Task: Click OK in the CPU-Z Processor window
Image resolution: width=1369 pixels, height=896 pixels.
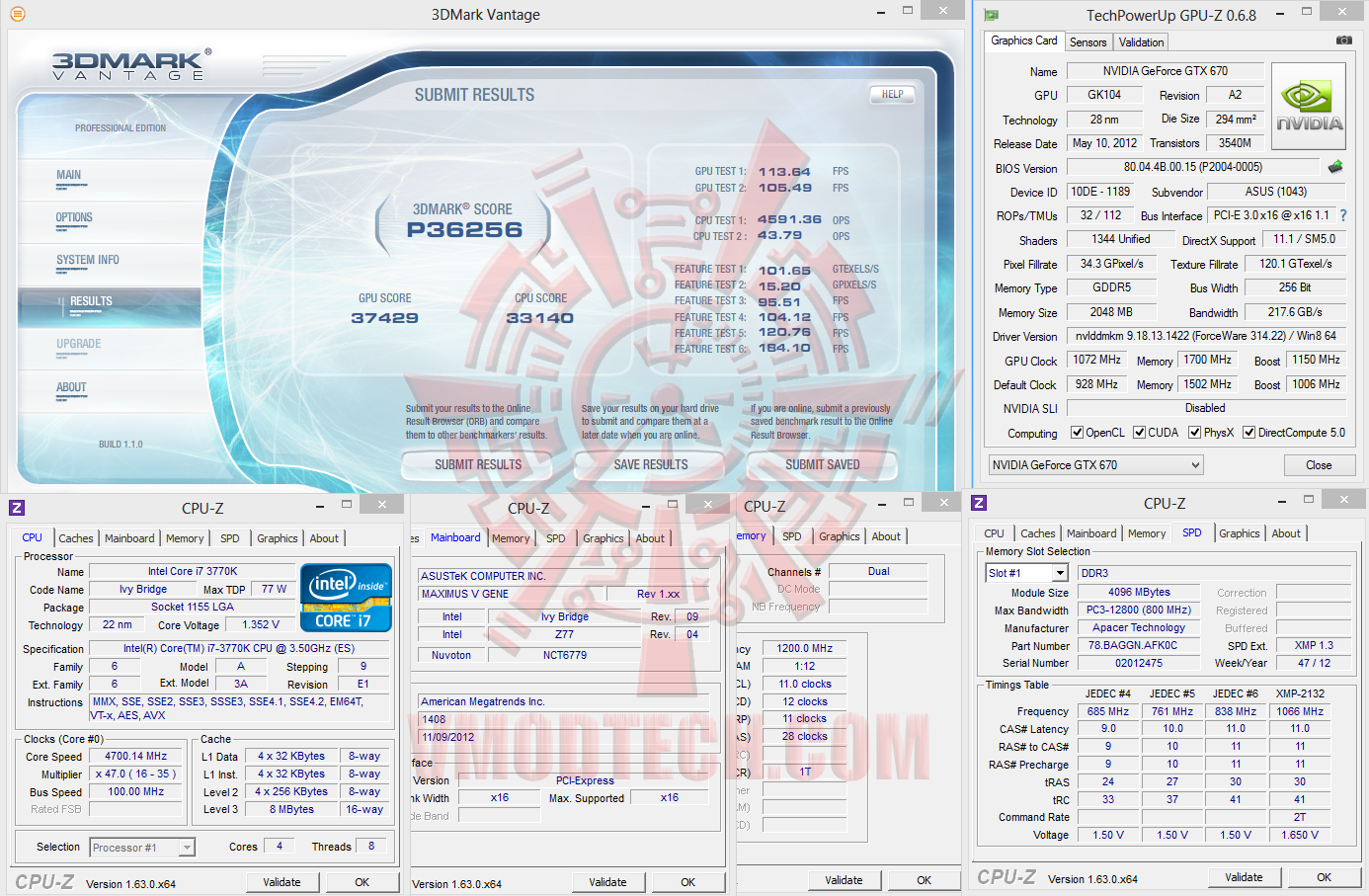Action: (362, 882)
